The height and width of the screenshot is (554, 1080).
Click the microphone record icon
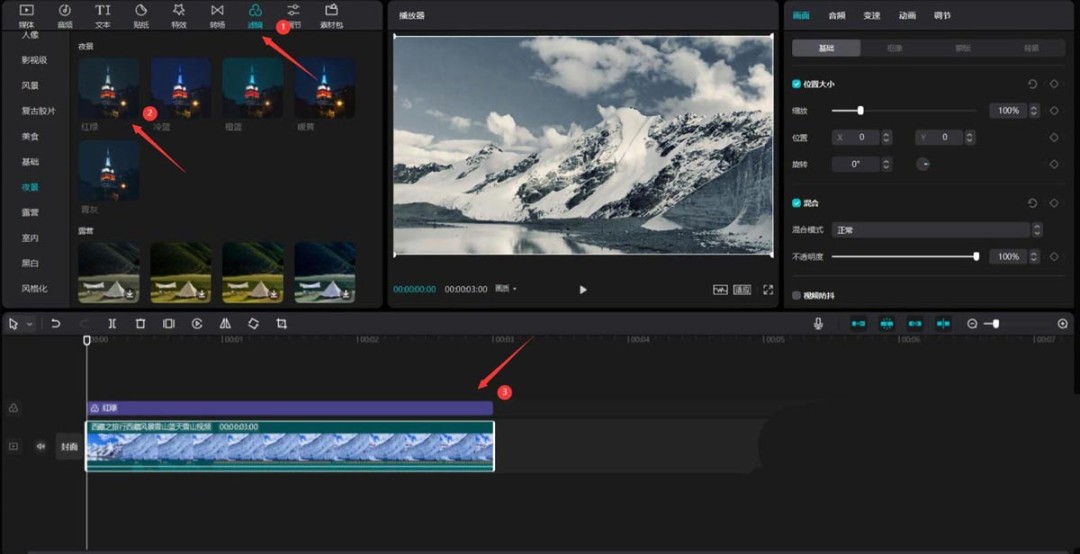pyautogui.click(x=818, y=324)
